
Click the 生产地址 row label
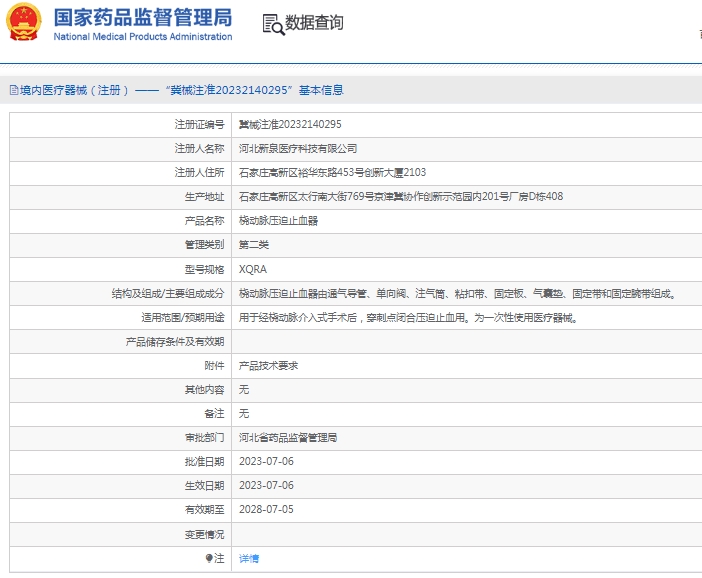pyautogui.click(x=205, y=197)
